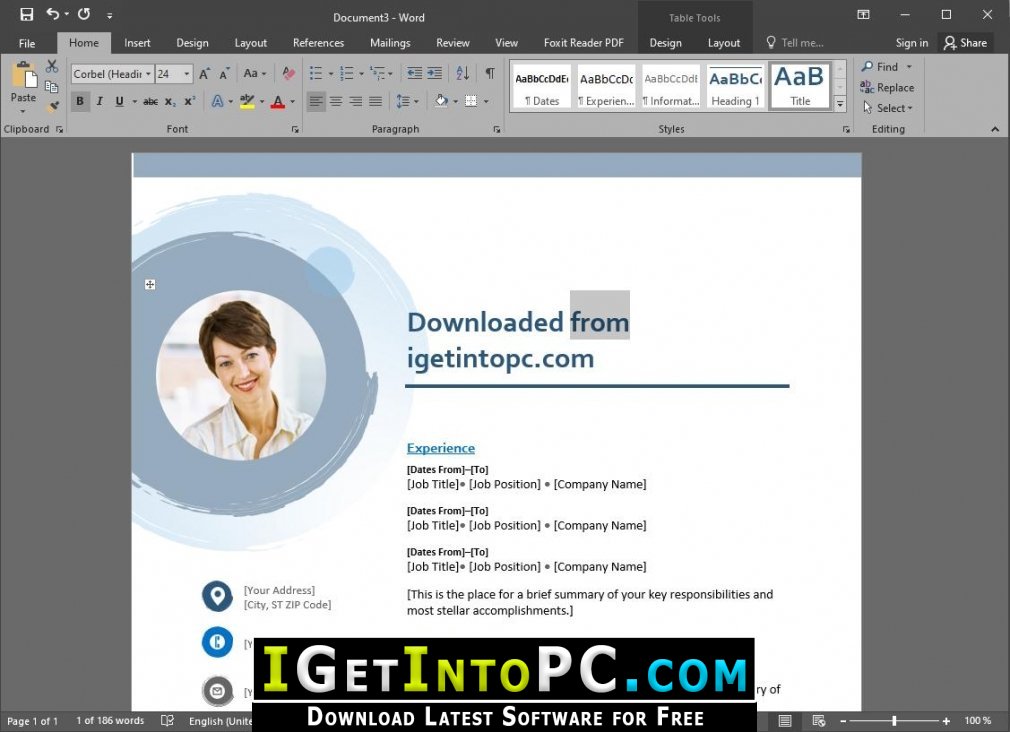This screenshot has width=1010, height=732.
Task: Toggle Underline formatting
Action: click(119, 101)
